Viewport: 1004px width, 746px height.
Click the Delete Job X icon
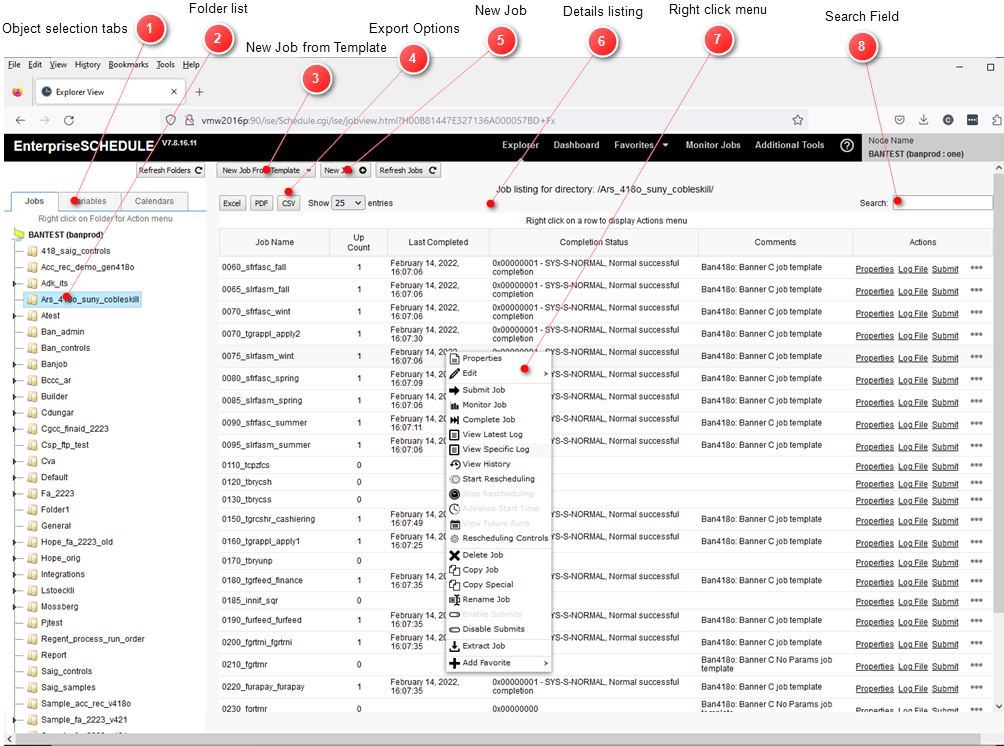pyautogui.click(x=455, y=555)
